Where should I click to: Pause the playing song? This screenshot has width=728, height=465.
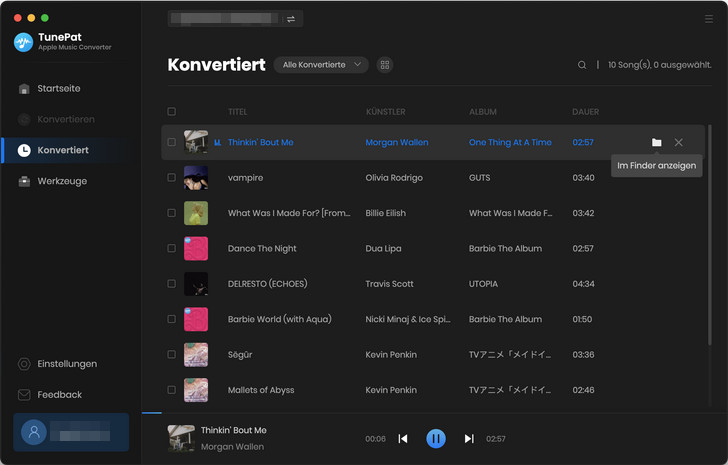point(436,439)
